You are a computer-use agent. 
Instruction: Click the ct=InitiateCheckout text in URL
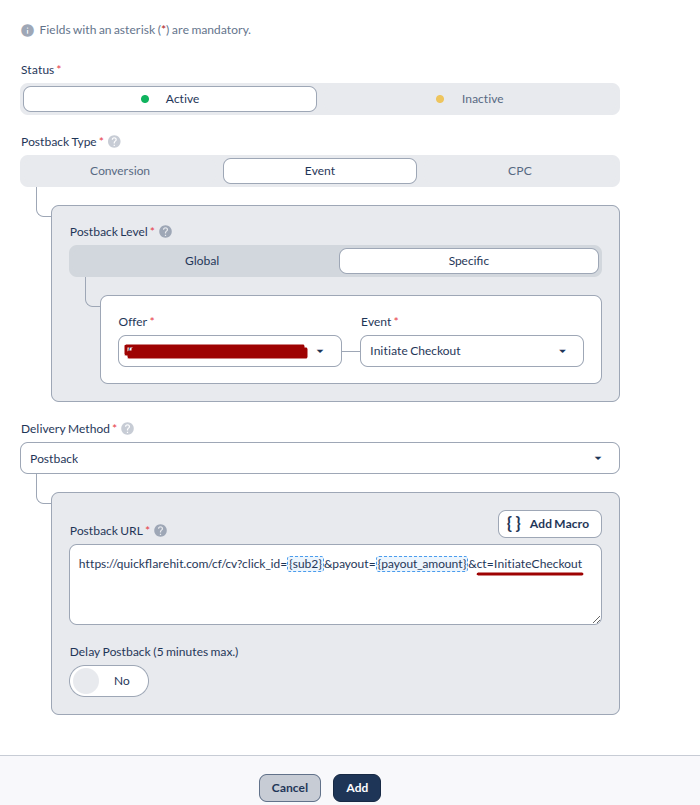click(x=529, y=564)
